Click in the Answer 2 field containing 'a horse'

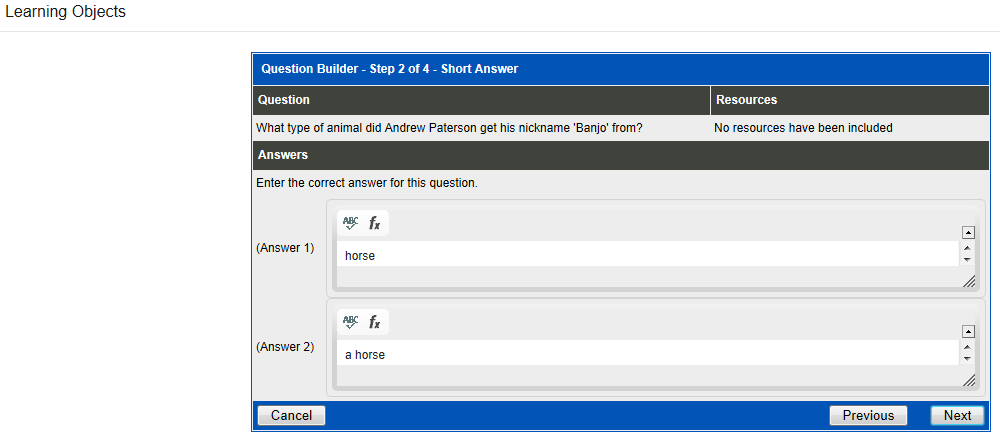pyautogui.click(x=646, y=354)
